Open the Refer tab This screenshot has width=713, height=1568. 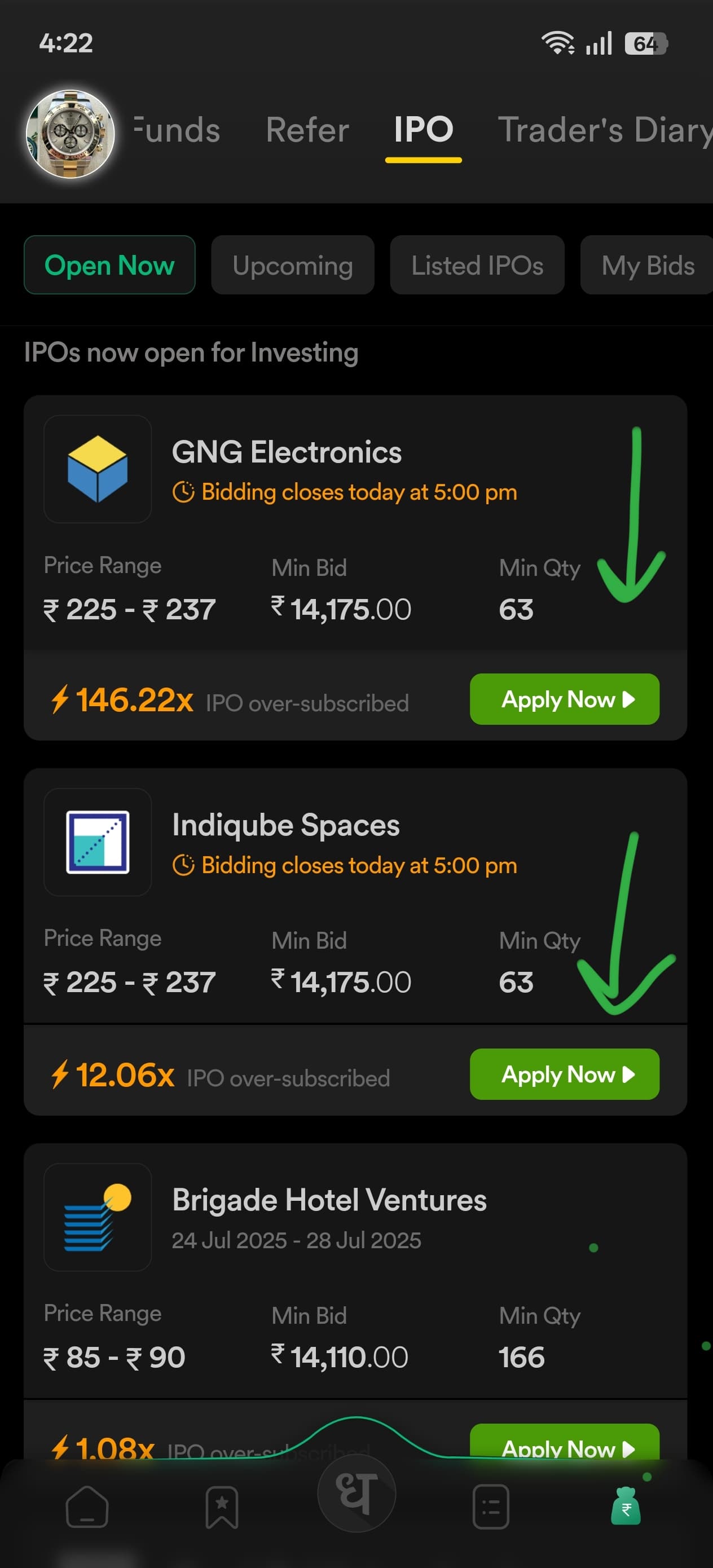click(x=307, y=130)
